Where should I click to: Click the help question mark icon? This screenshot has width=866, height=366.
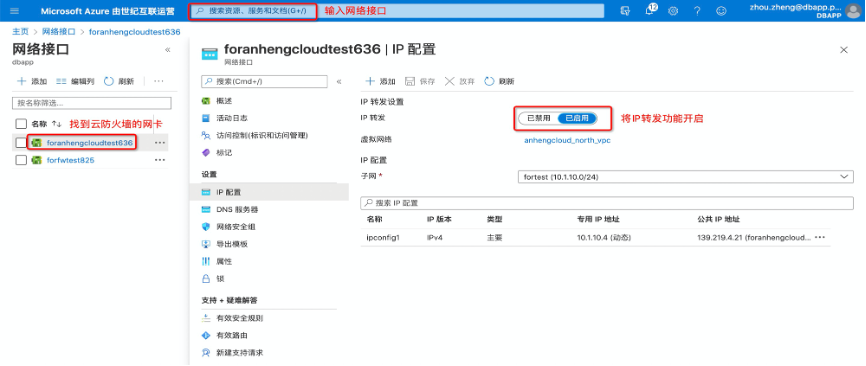[x=697, y=11]
